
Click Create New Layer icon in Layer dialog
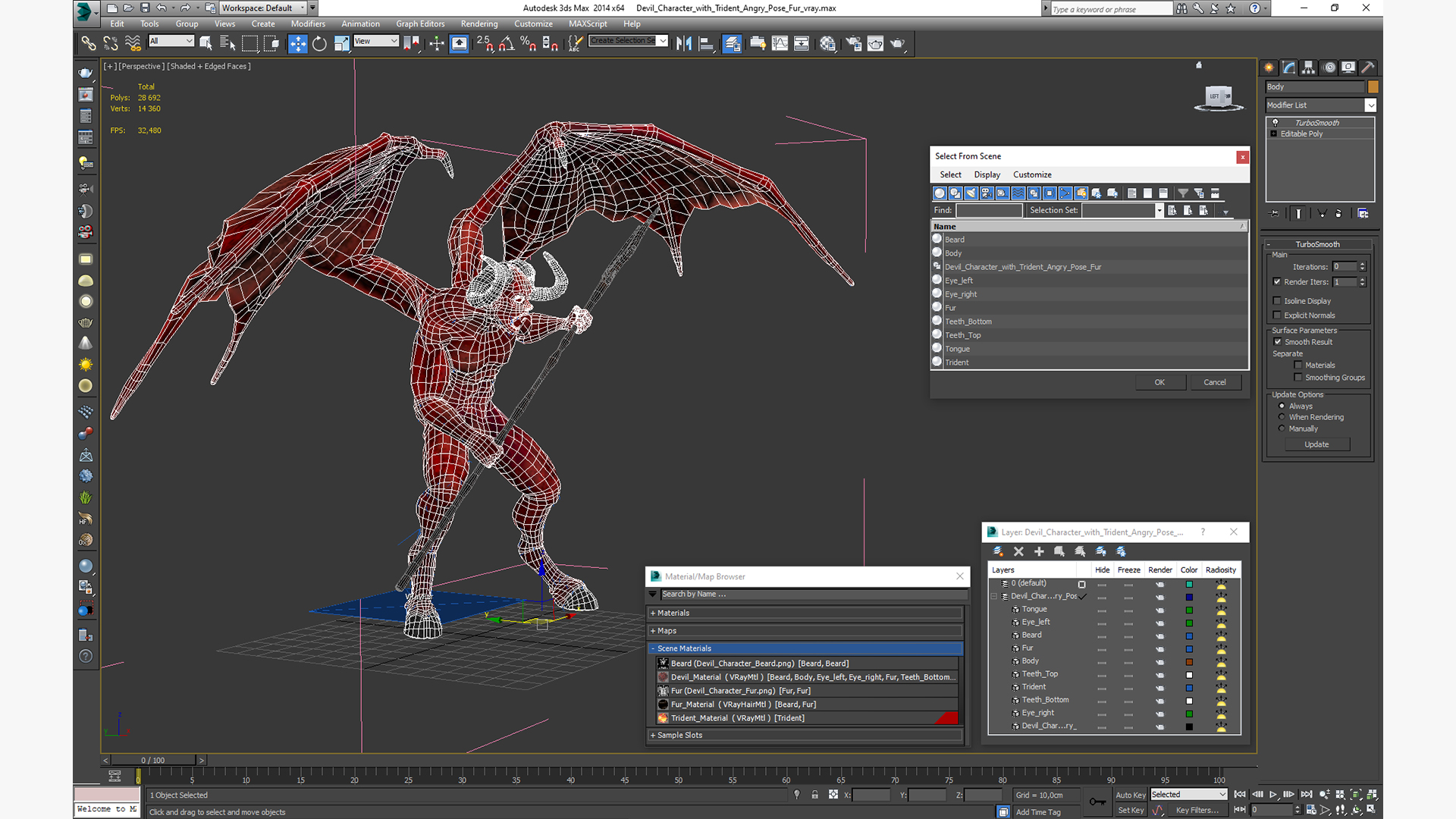[x=998, y=551]
